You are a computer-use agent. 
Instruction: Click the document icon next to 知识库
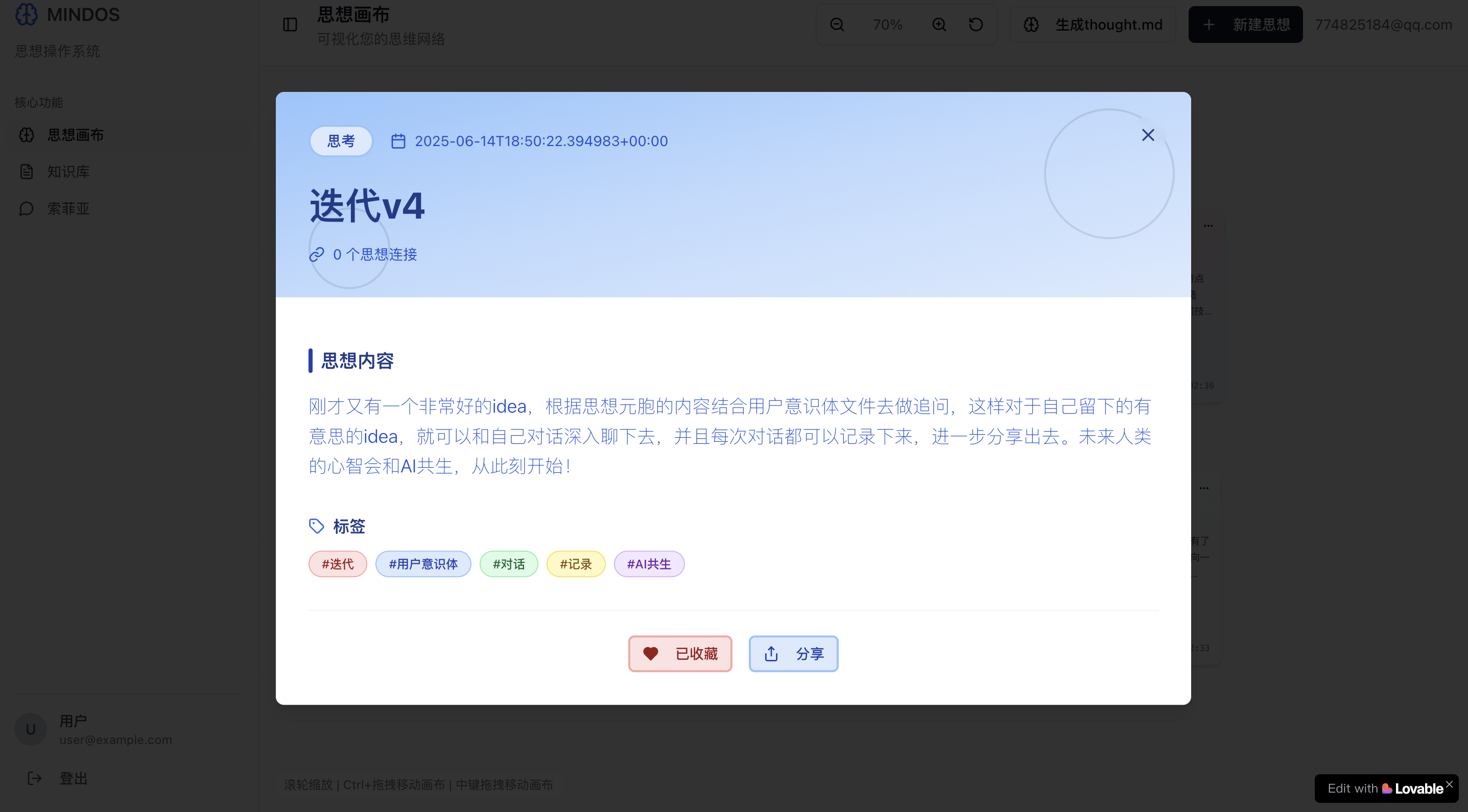[x=27, y=172]
